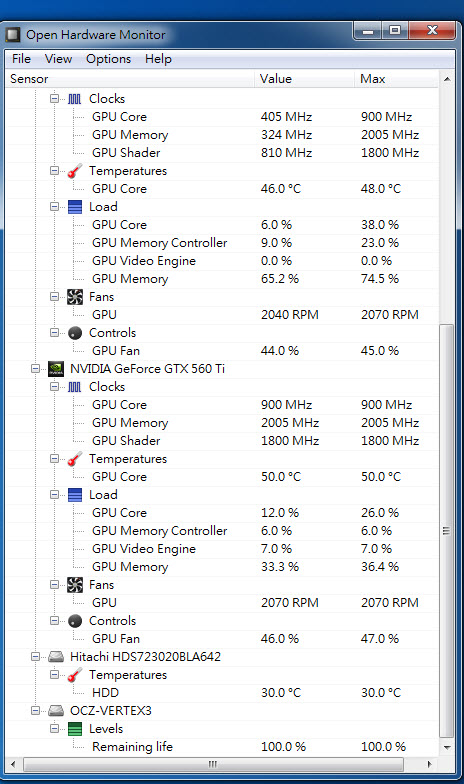Open the File menu
Viewport: 464px width, 784px height.
[x=22, y=59]
